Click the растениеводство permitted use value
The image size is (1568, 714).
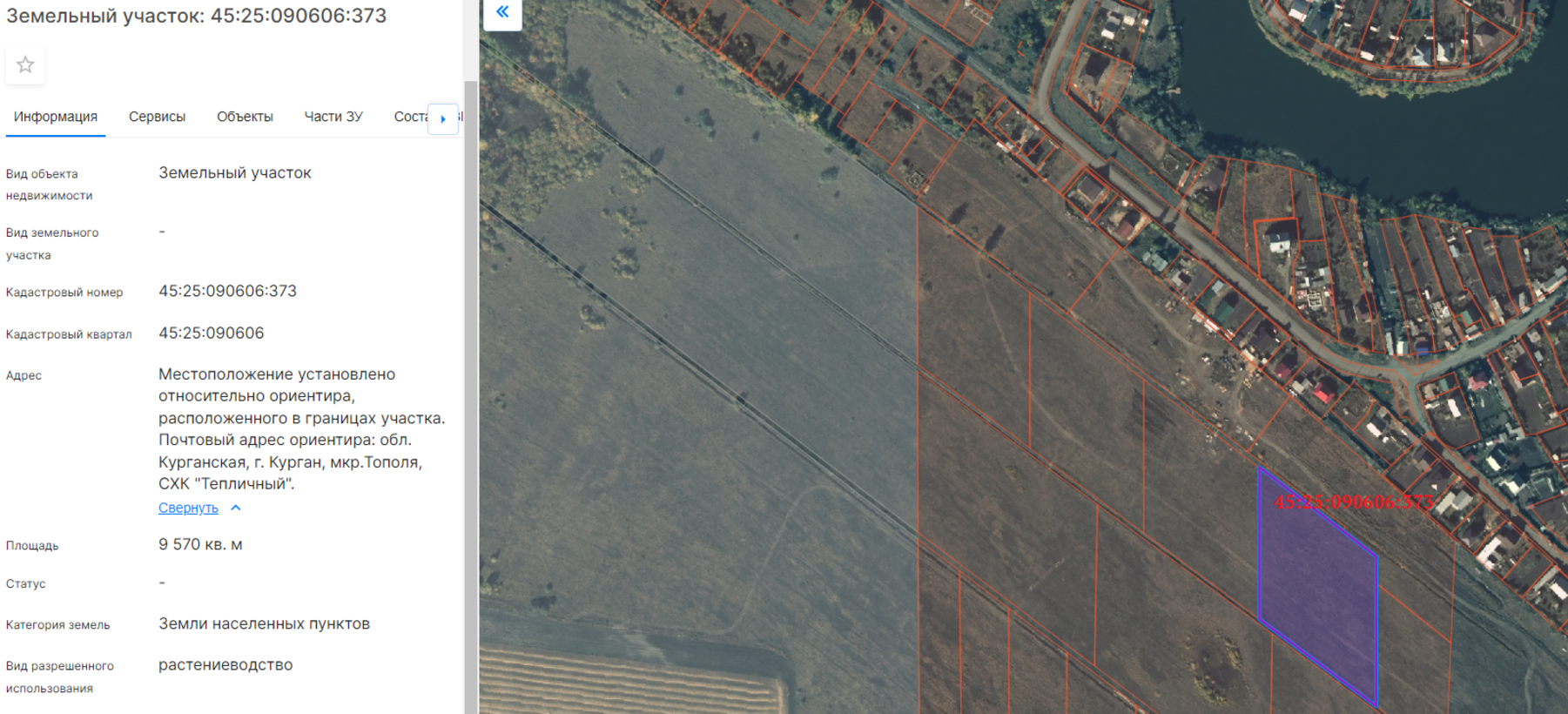[x=225, y=664]
